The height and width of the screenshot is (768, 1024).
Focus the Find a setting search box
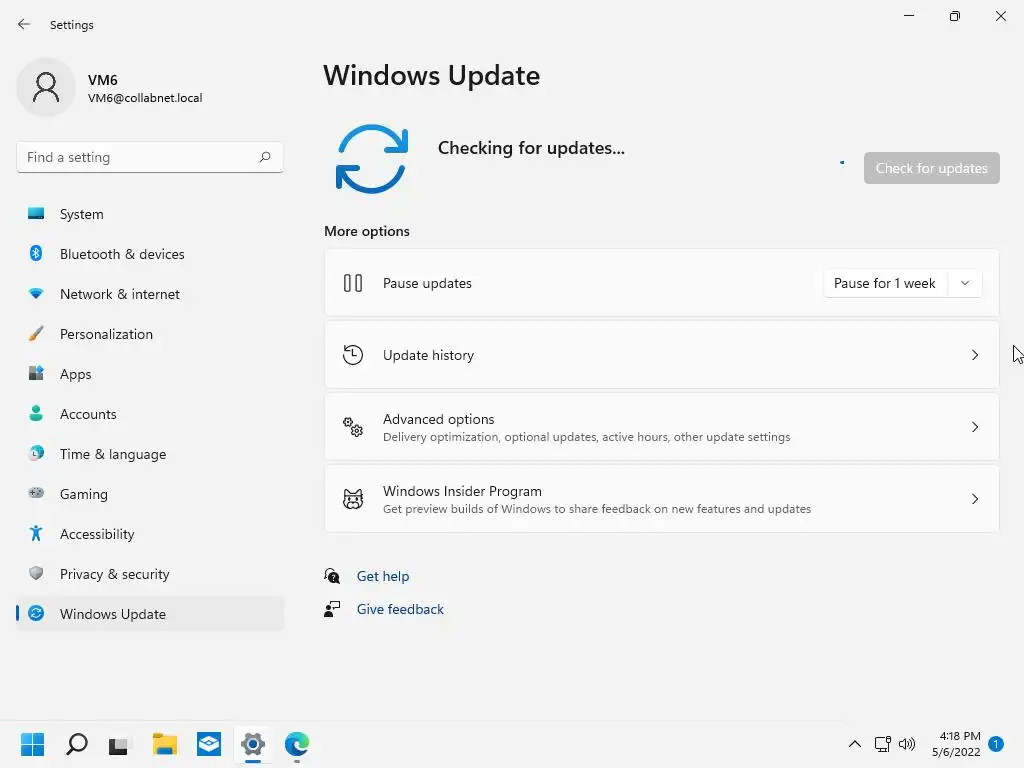tap(150, 157)
